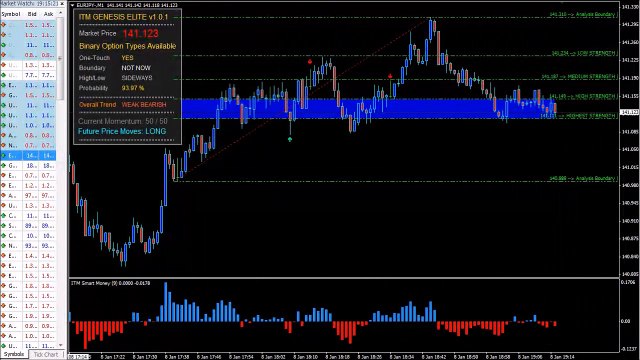Screen dimensions: 640x360
Task: Click the green arrow icon on C.. 10.. row
Action: point(4,236)
